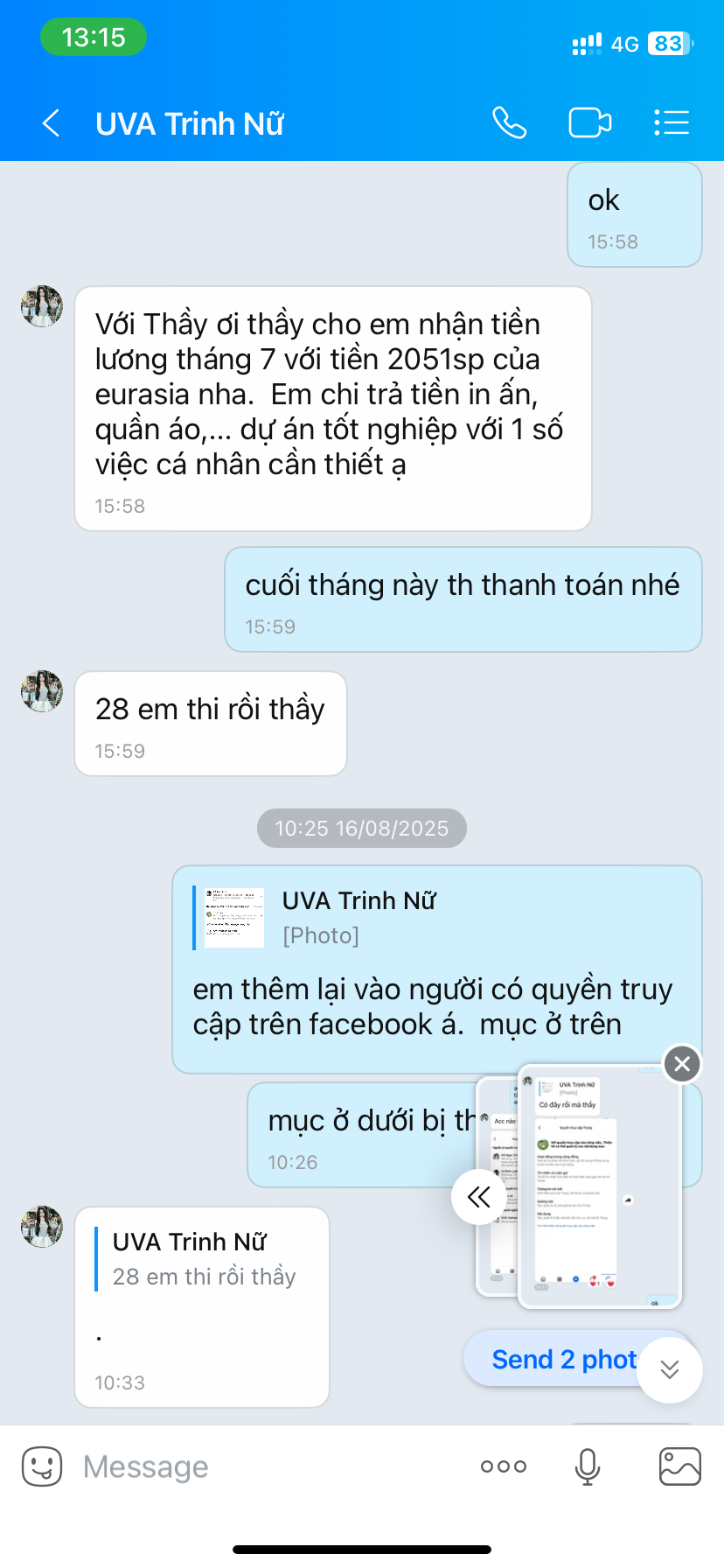Tap the contact avatar beside salary message
The width and height of the screenshot is (724, 1568).
coord(42,306)
